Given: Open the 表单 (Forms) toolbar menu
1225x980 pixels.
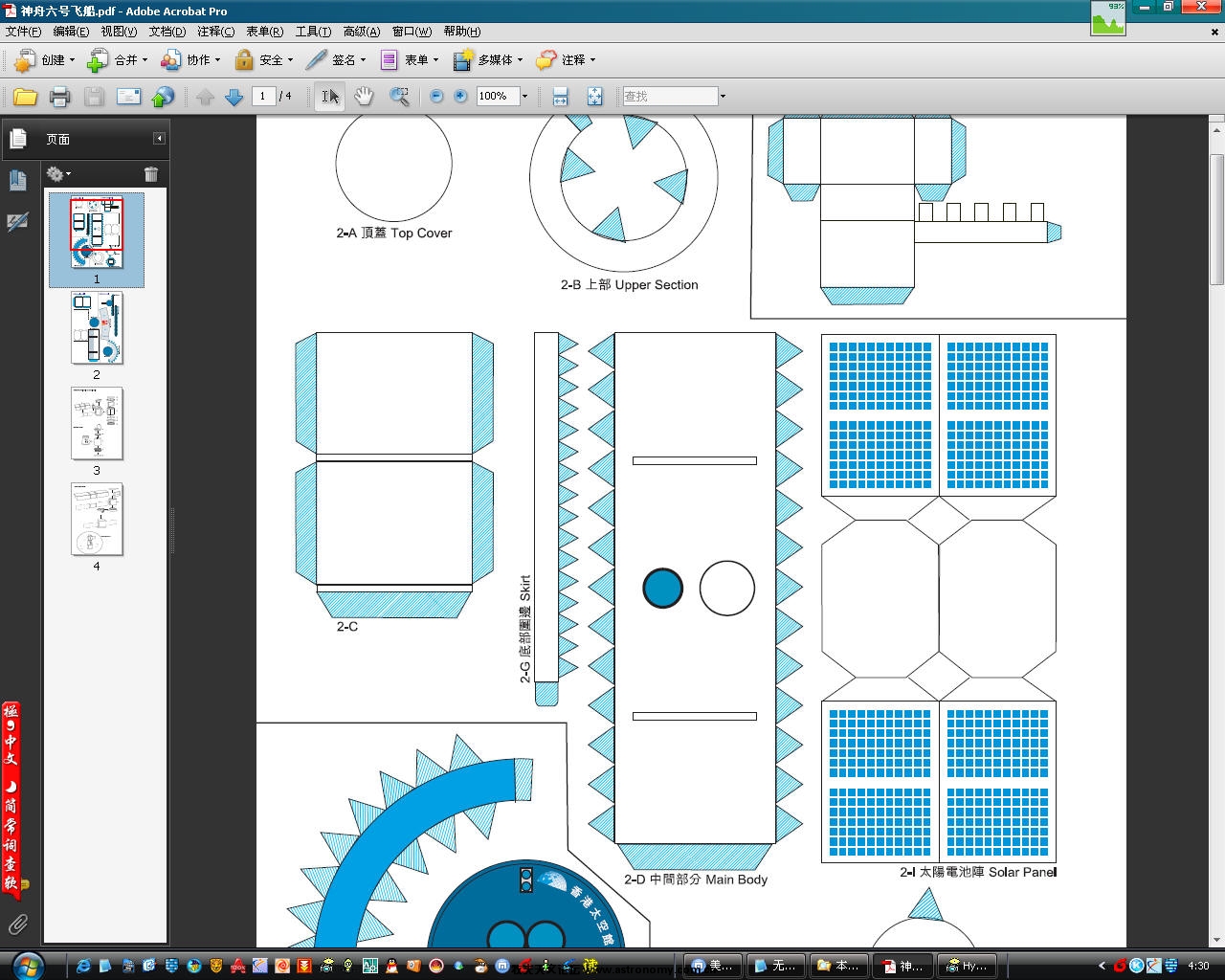Looking at the screenshot, I should pyautogui.click(x=409, y=60).
